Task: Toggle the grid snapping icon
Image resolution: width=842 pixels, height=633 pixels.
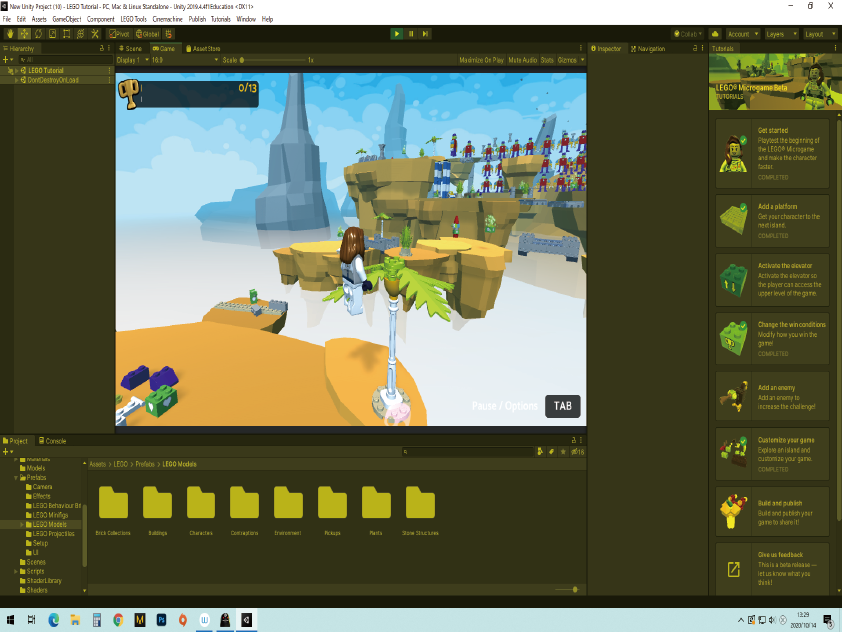Action: tap(169, 34)
